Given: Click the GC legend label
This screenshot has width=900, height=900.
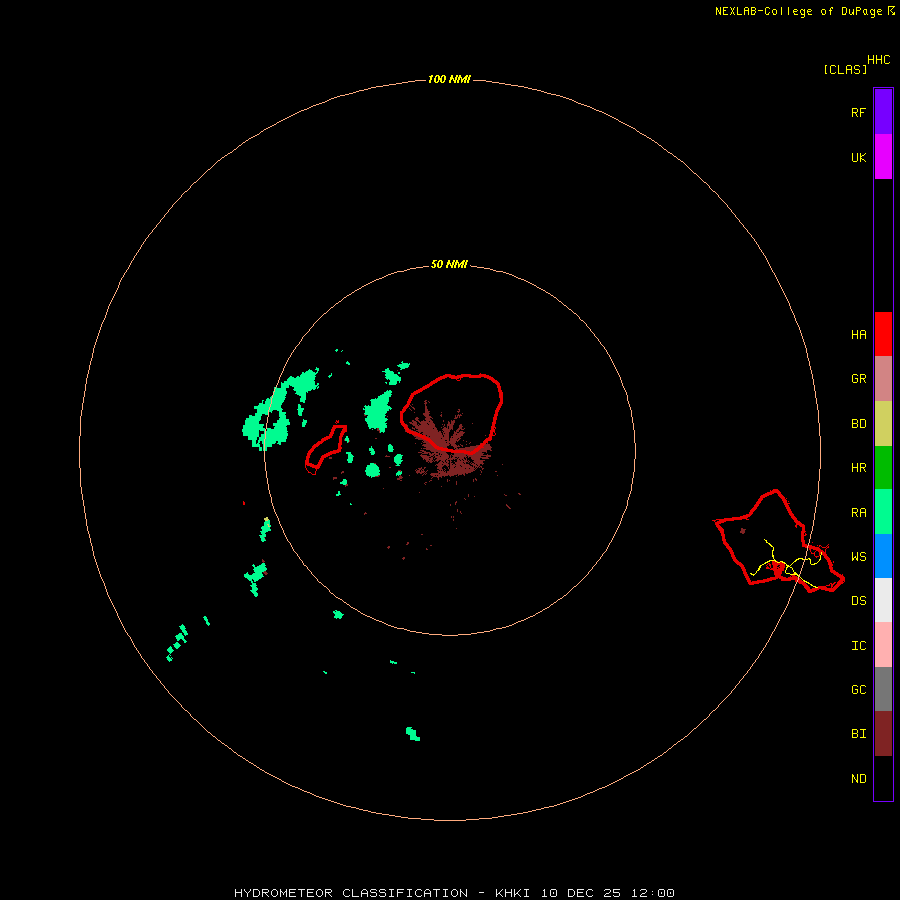Looking at the screenshot, I should (x=858, y=690).
